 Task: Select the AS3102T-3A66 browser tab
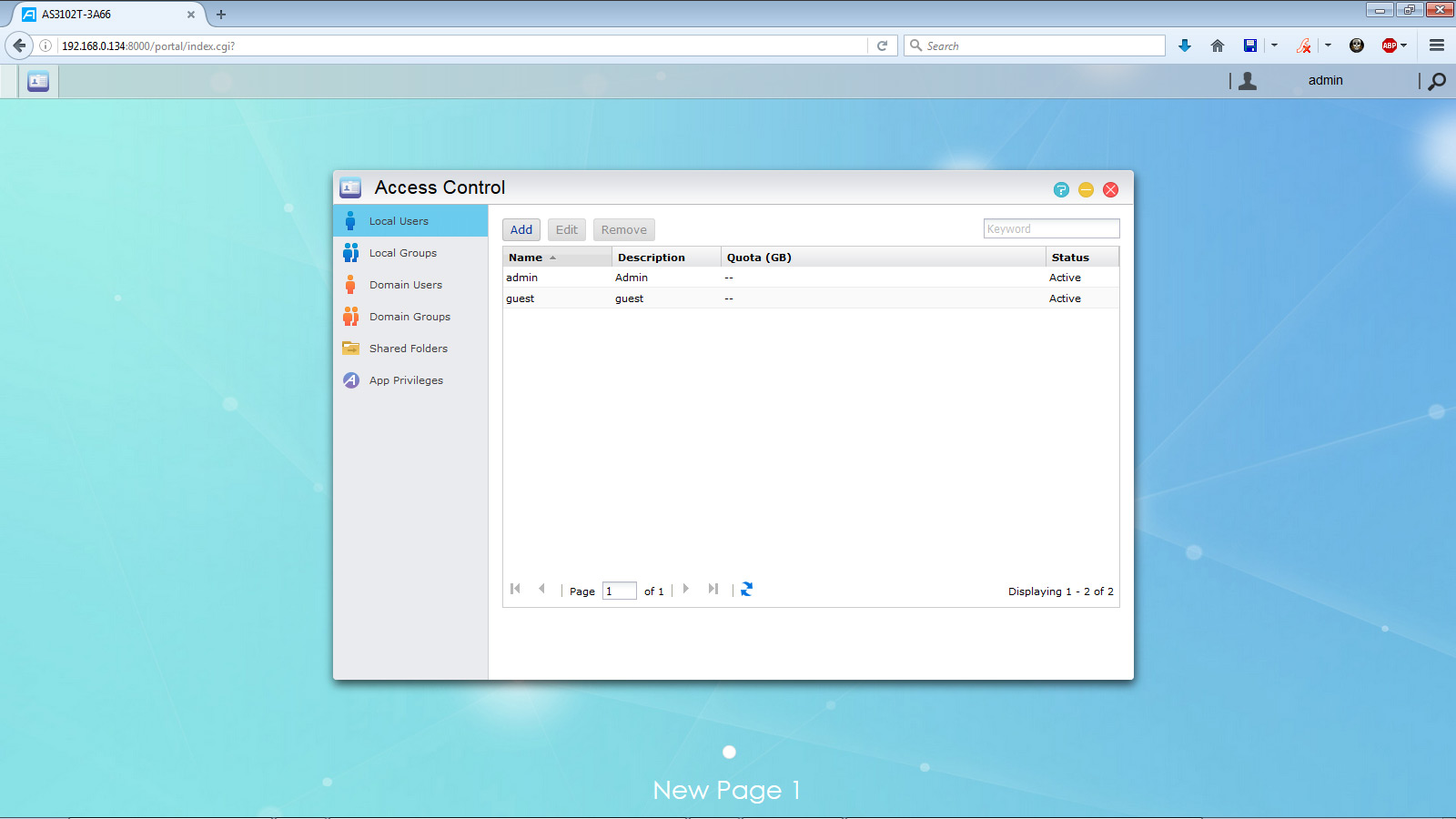coord(109,15)
